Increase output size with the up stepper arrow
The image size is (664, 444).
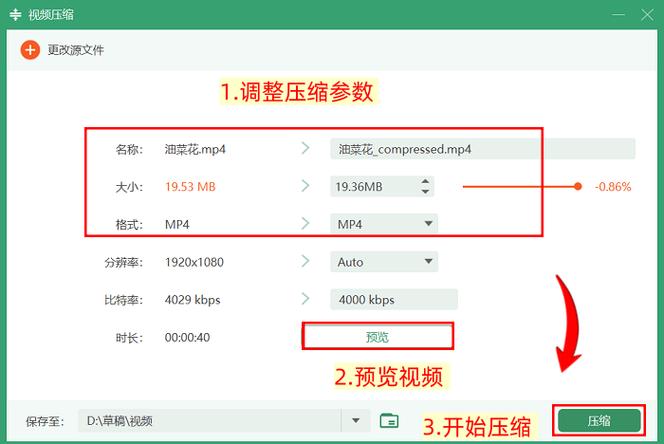tap(425, 181)
